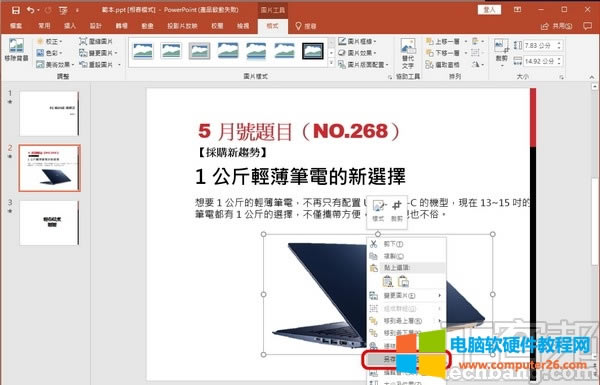
Task: Open the Rotate objects dropdown icon
Action: pos(478,64)
